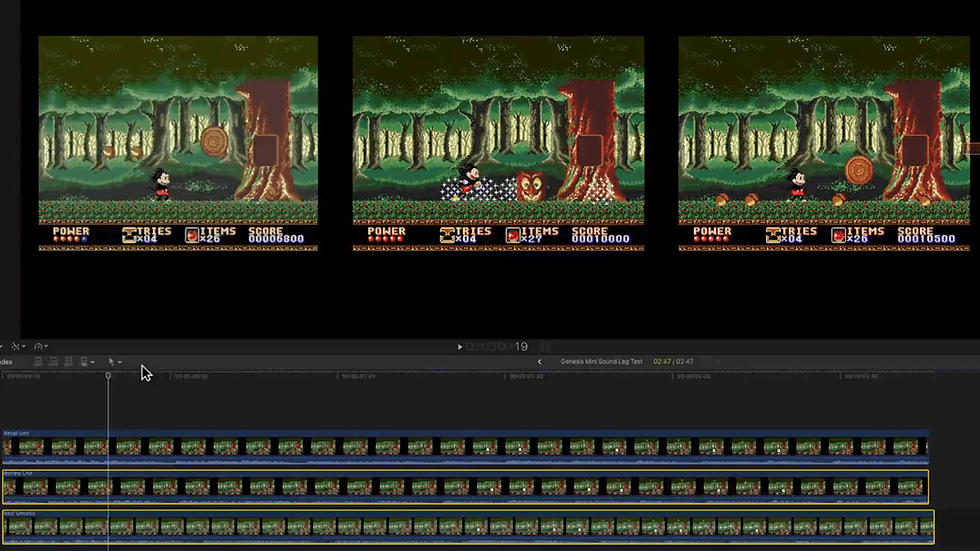Viewport: 980px width, 551px height.
Task: Click the left game video with score 00006800
Action: [178, 144]
